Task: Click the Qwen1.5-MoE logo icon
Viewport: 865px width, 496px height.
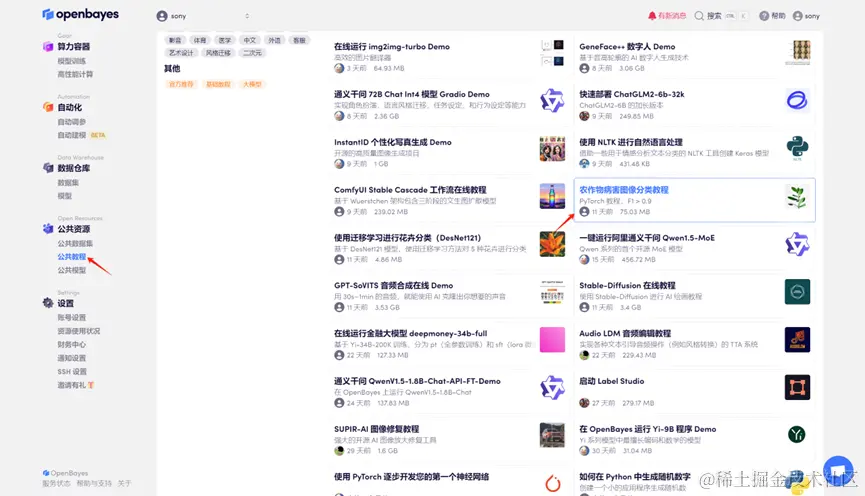Action: (x=798, y=244)
